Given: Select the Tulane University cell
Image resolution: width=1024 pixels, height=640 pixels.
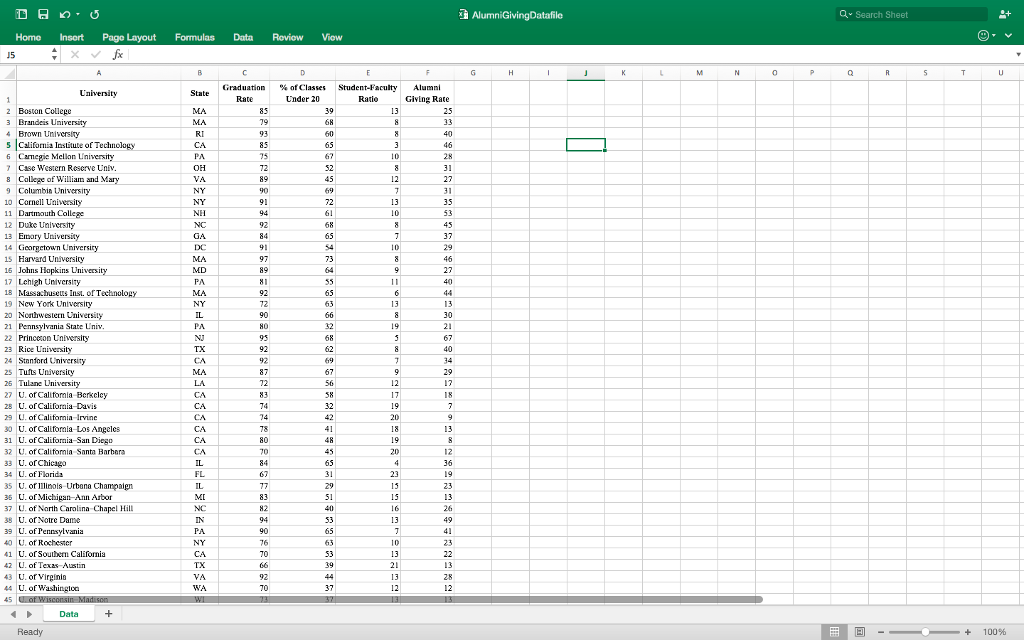Looking at the screenshot, I should pyautogui.click(x=99, y=383).
